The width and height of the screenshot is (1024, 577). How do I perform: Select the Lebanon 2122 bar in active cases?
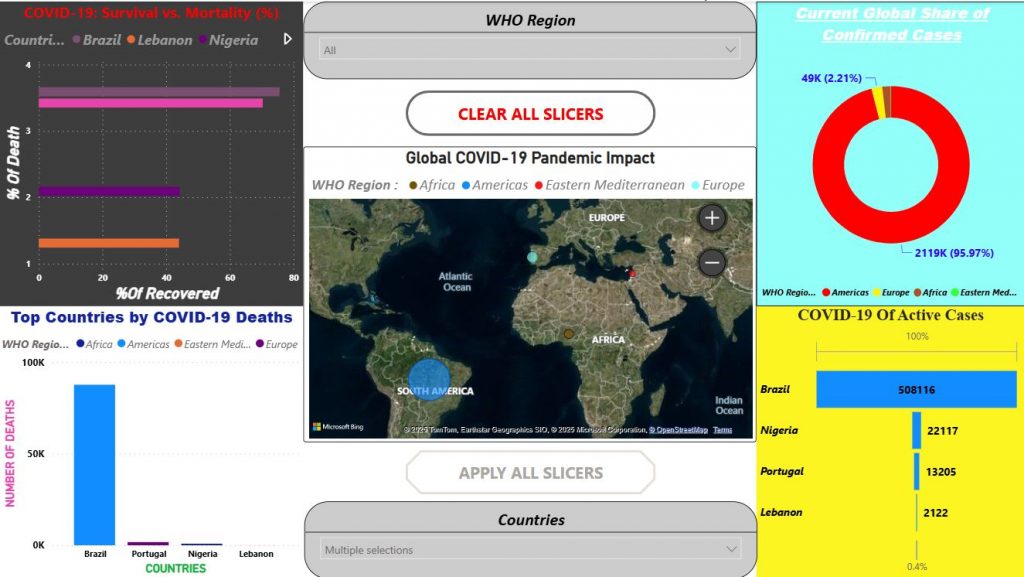point(917,512)
